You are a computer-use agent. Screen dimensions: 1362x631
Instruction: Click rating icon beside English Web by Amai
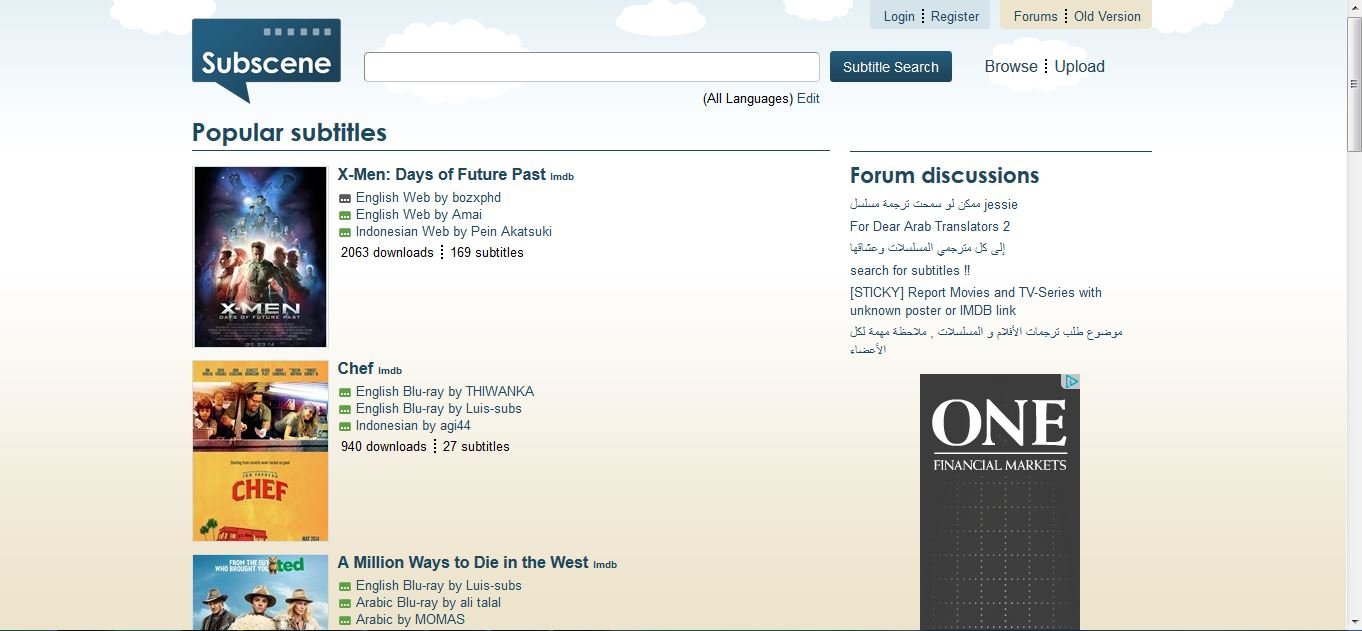click(345, 216)
